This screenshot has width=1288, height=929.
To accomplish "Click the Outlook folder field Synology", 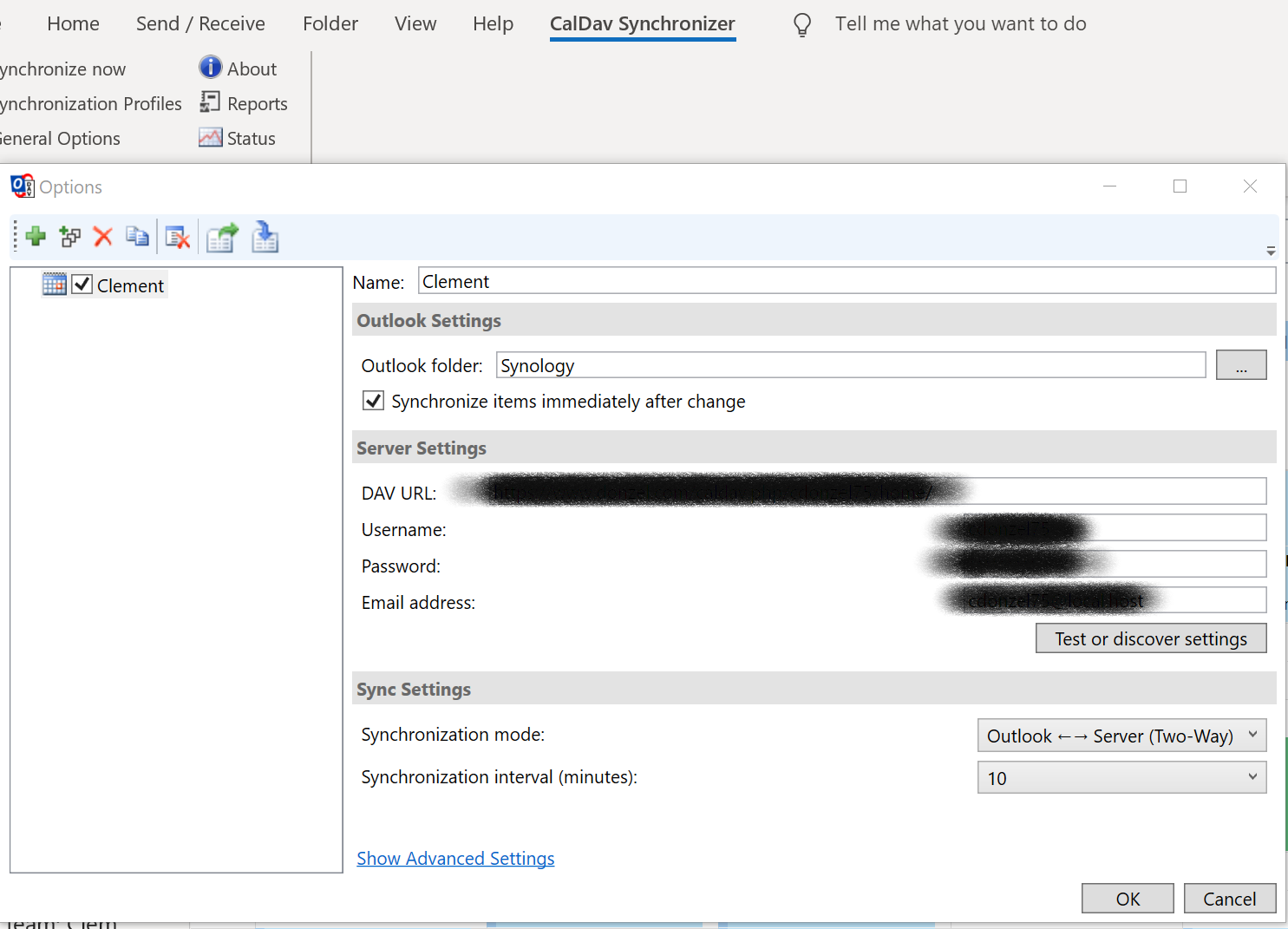I will click(851, 365).
